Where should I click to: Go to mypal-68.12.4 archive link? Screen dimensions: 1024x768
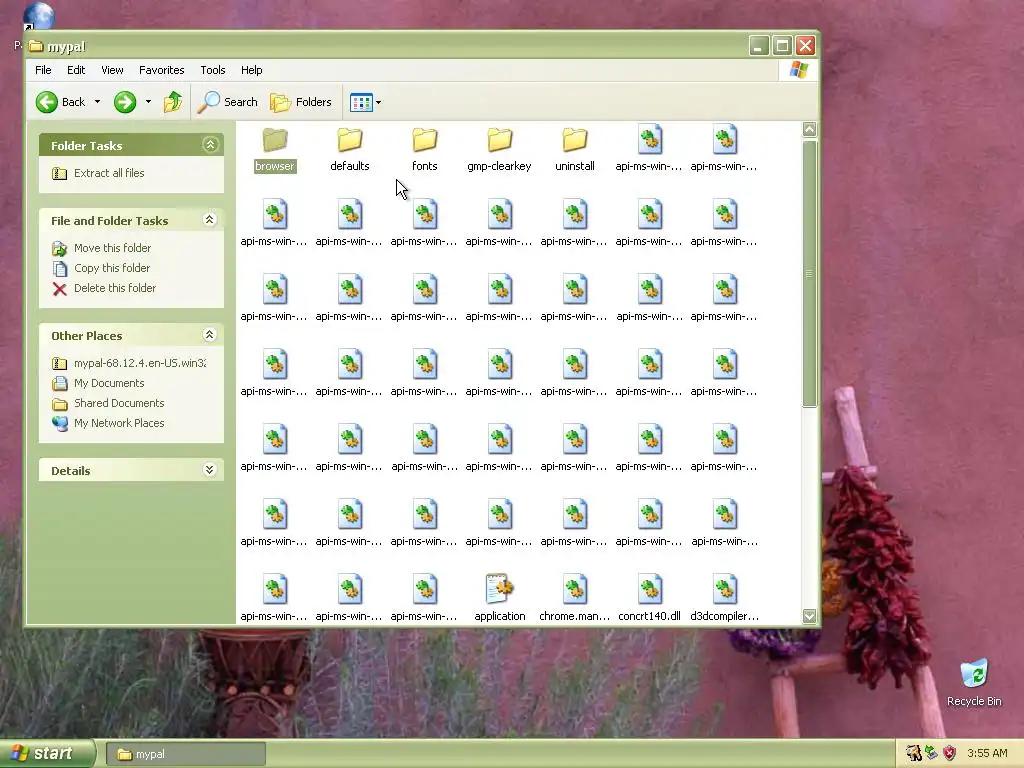click(x=140, y=363)
